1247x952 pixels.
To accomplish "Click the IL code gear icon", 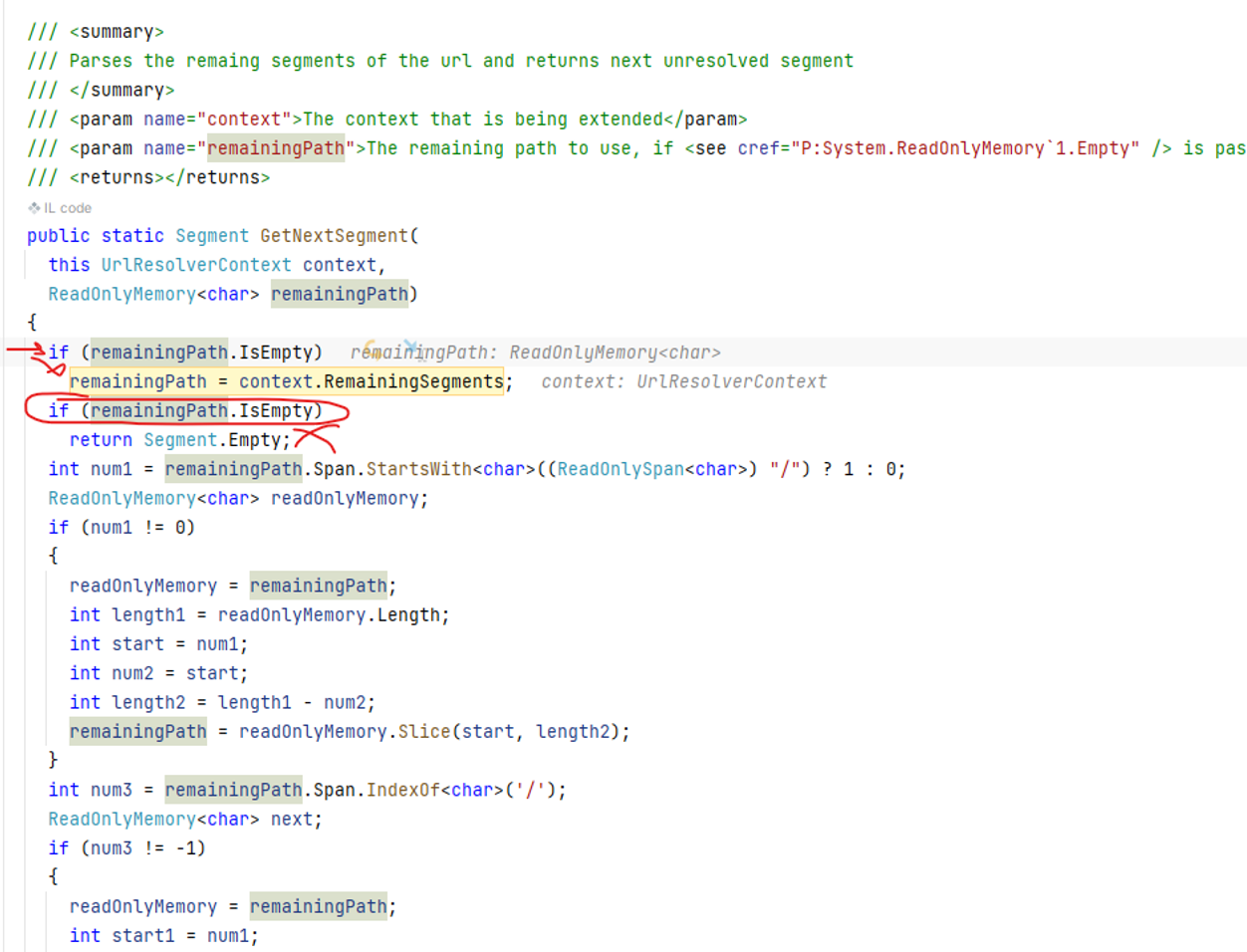I will [x=34, y=208].
